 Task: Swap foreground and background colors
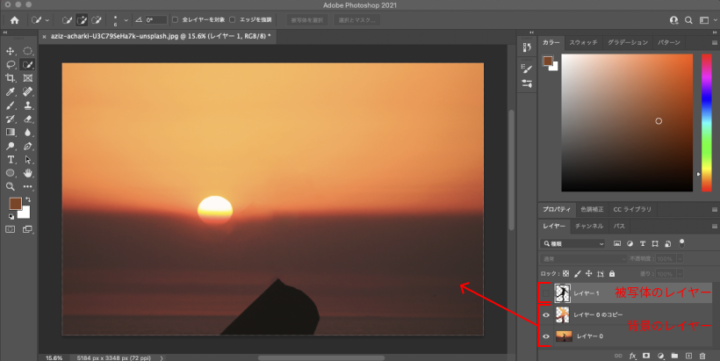pos(28,200)
